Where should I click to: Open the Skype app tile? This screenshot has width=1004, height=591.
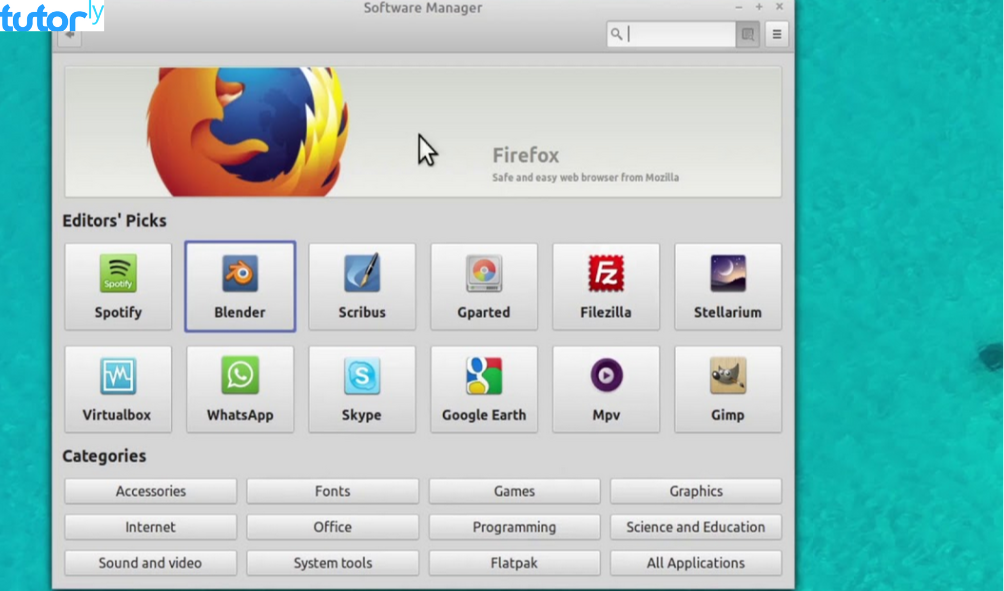pyautogui.click(x=362, y=389)
